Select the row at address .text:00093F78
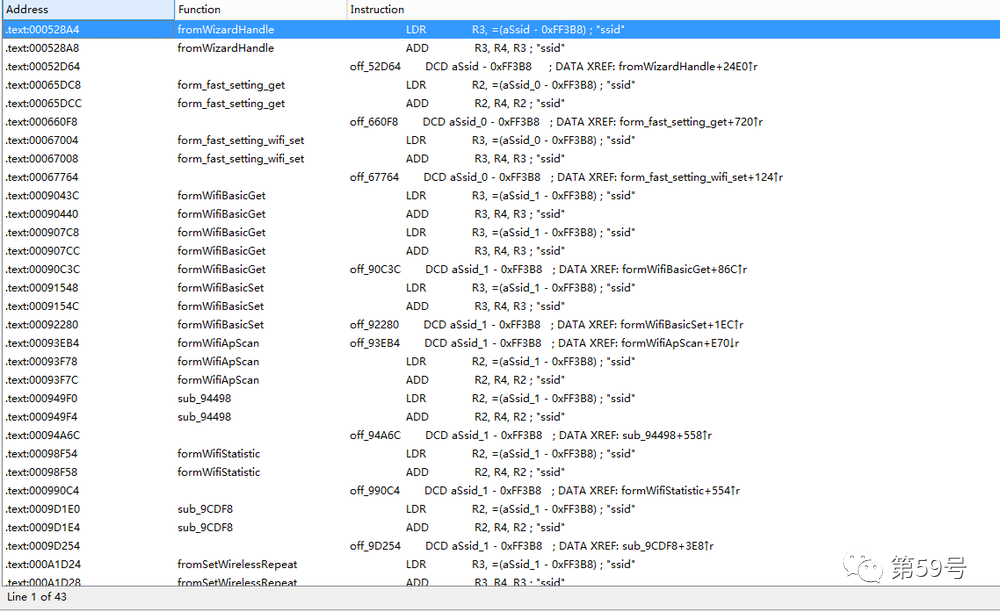 [x=501, y=362]
